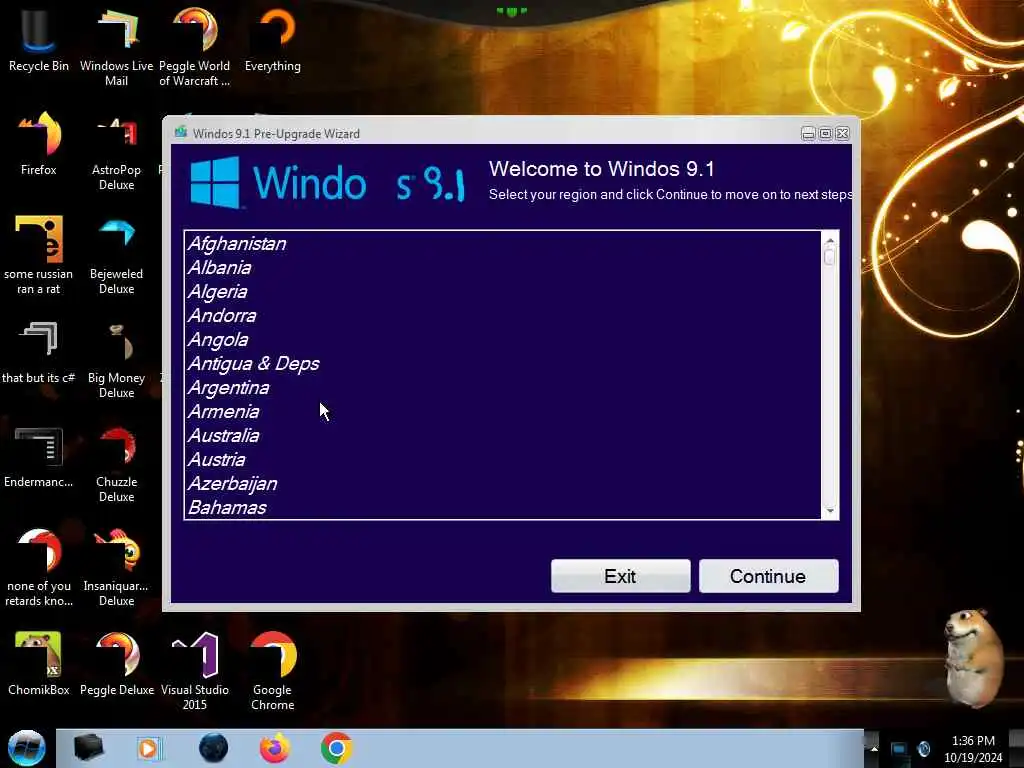Open the Firefox desktop icon
Screen dimensions: 1024x768
click(x=39, y=144)
